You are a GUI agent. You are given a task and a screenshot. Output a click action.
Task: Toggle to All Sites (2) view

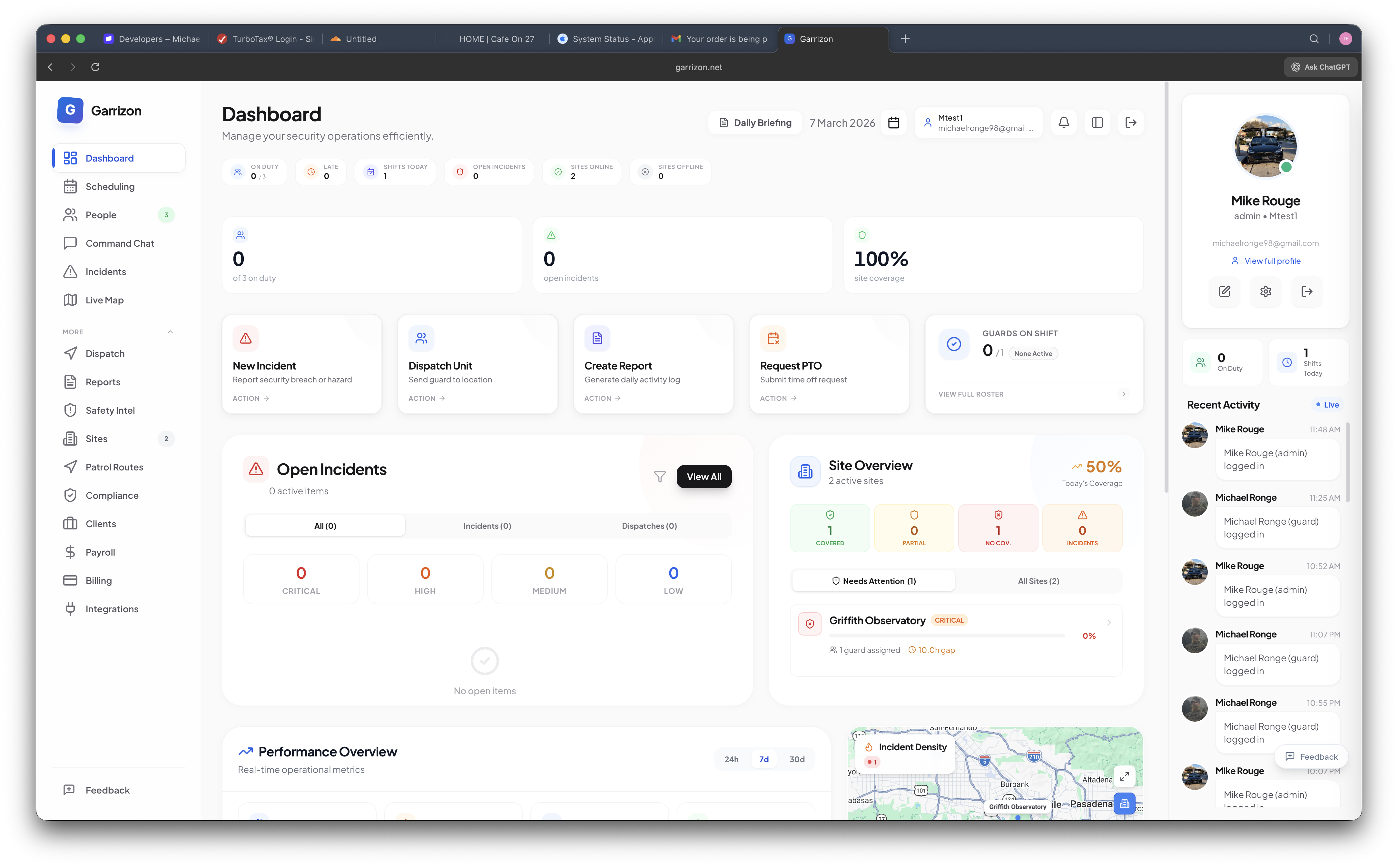pos(1038,580)
